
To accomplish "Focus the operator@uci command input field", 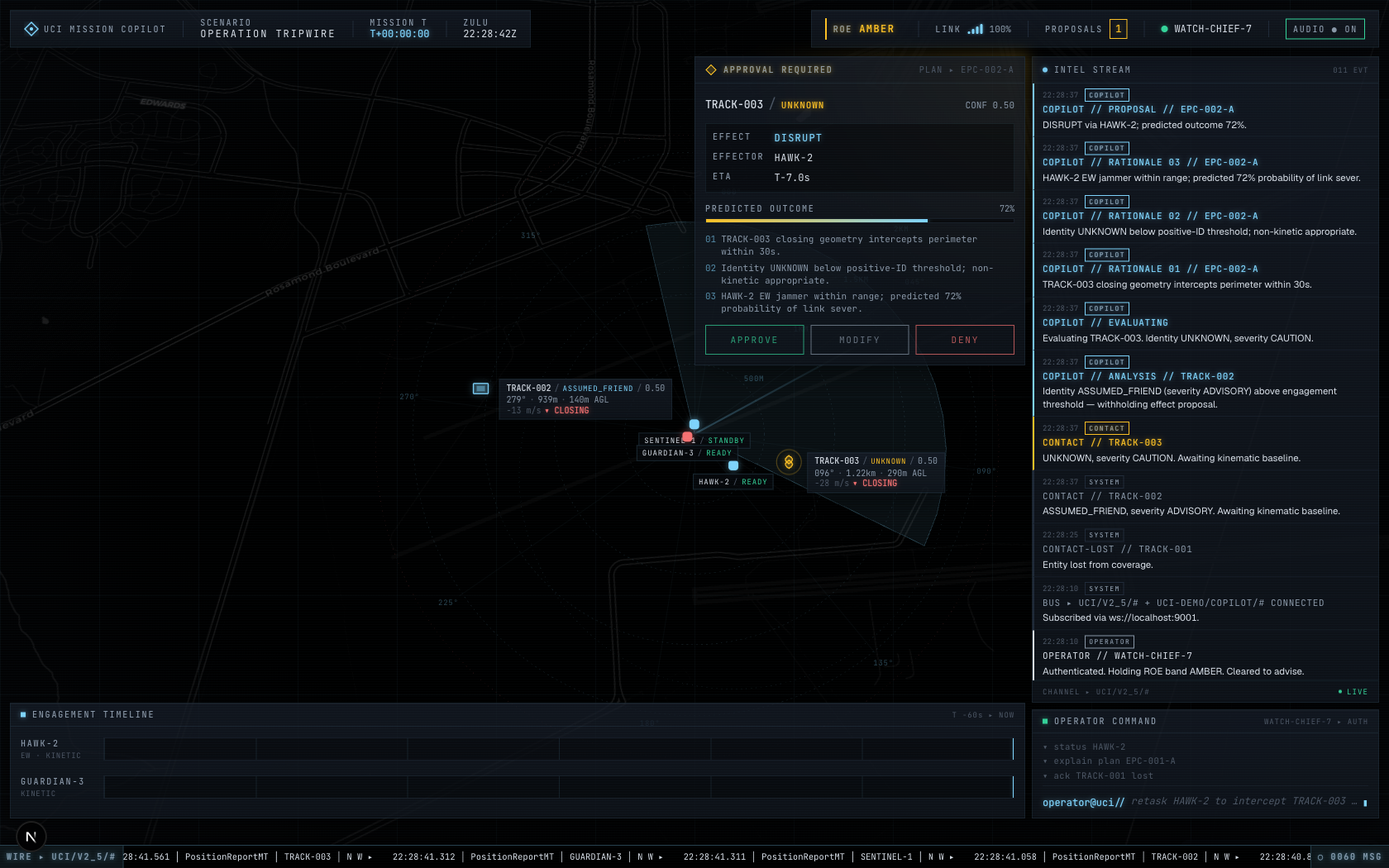I will point(1205,802).
